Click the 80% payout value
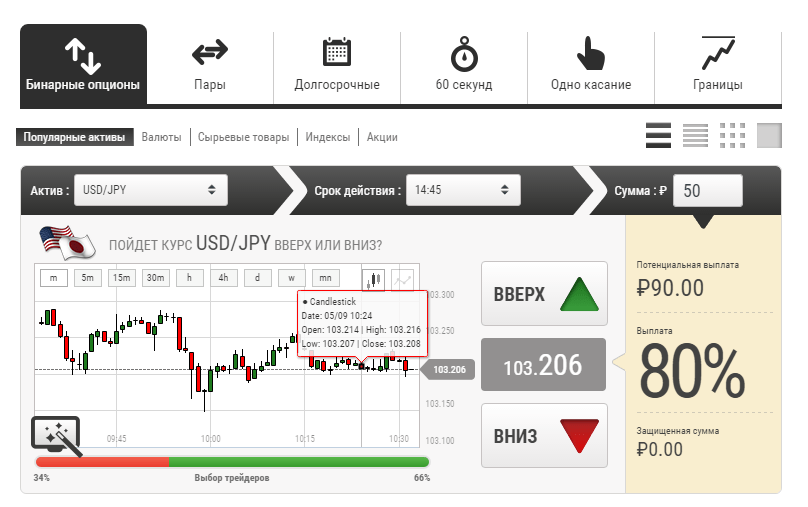The image size is (808, 507). pos(692,372)
